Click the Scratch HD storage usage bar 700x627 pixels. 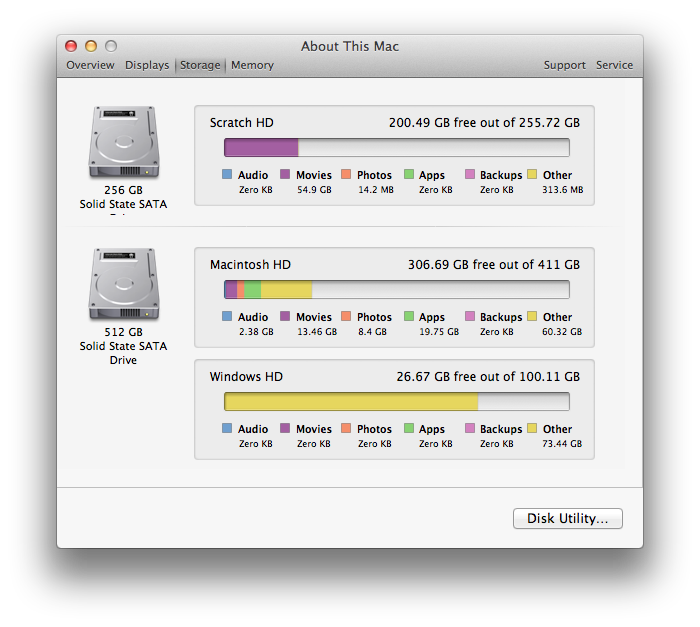pyautogui.click(x=397, y=147)
